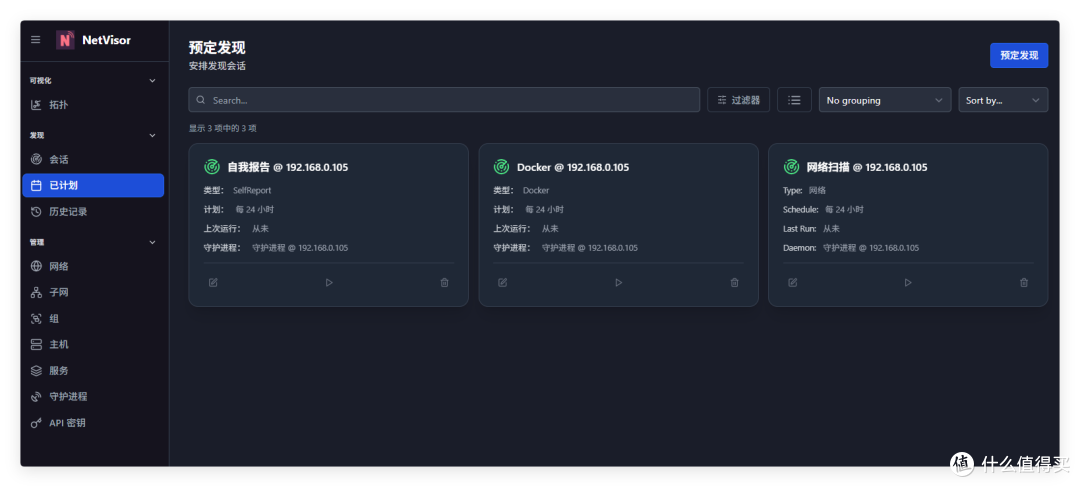Open 主机 hosts in sidebar

93,344
